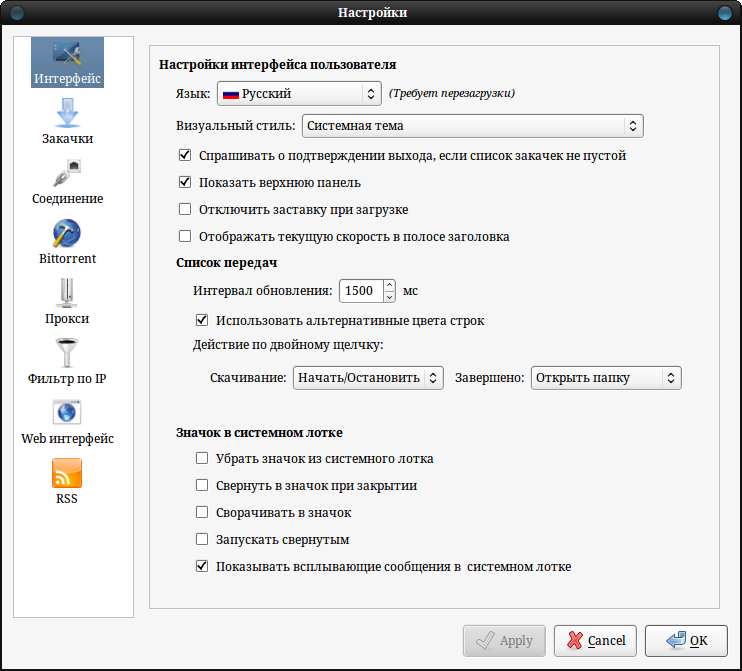Image resolution: width=742 pixels, height=671 pixels.
Task: Switch to the Прокси tab label
Action: [x=67, y=319]
